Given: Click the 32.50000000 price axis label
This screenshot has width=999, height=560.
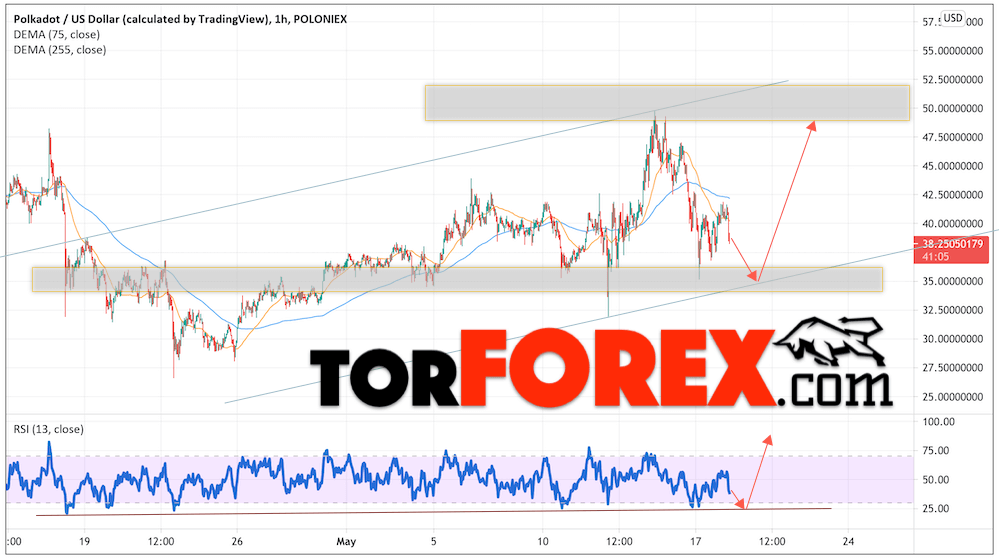Looking at the screenshot, I should 952,310.
